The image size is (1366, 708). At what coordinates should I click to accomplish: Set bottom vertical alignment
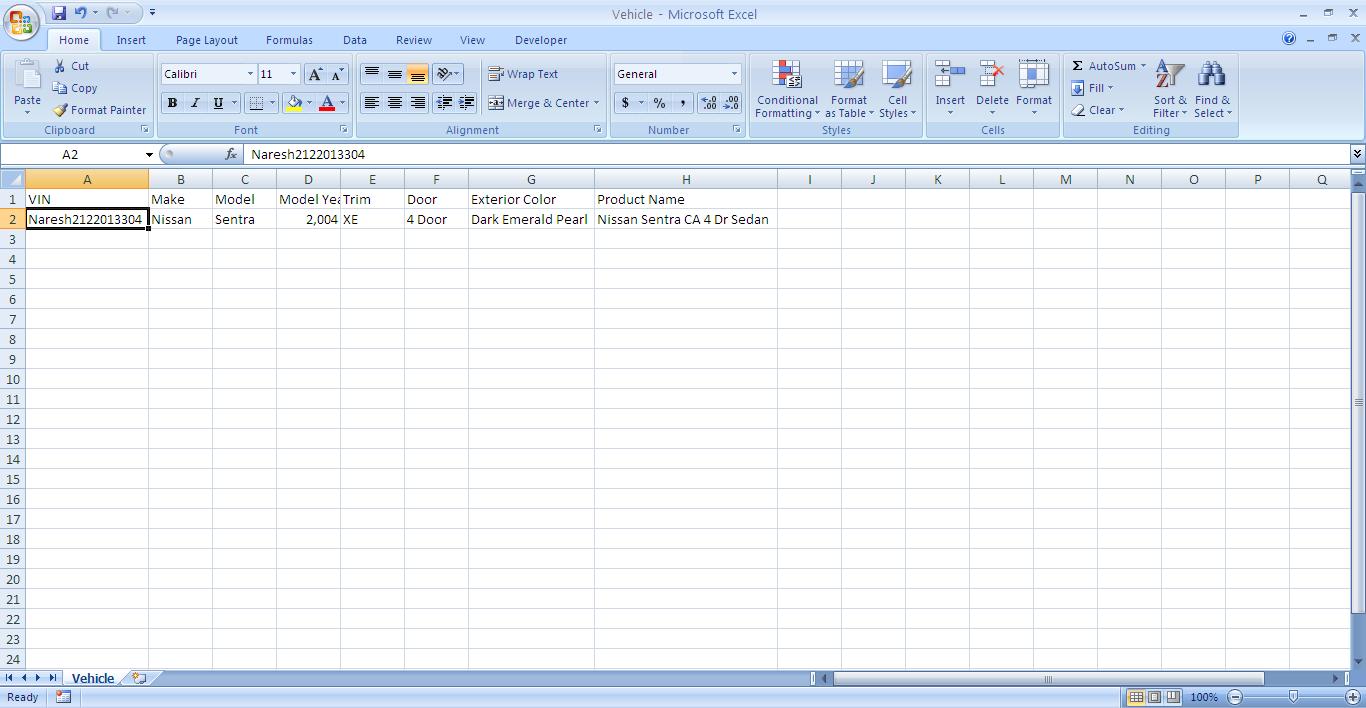click(417, 74)
